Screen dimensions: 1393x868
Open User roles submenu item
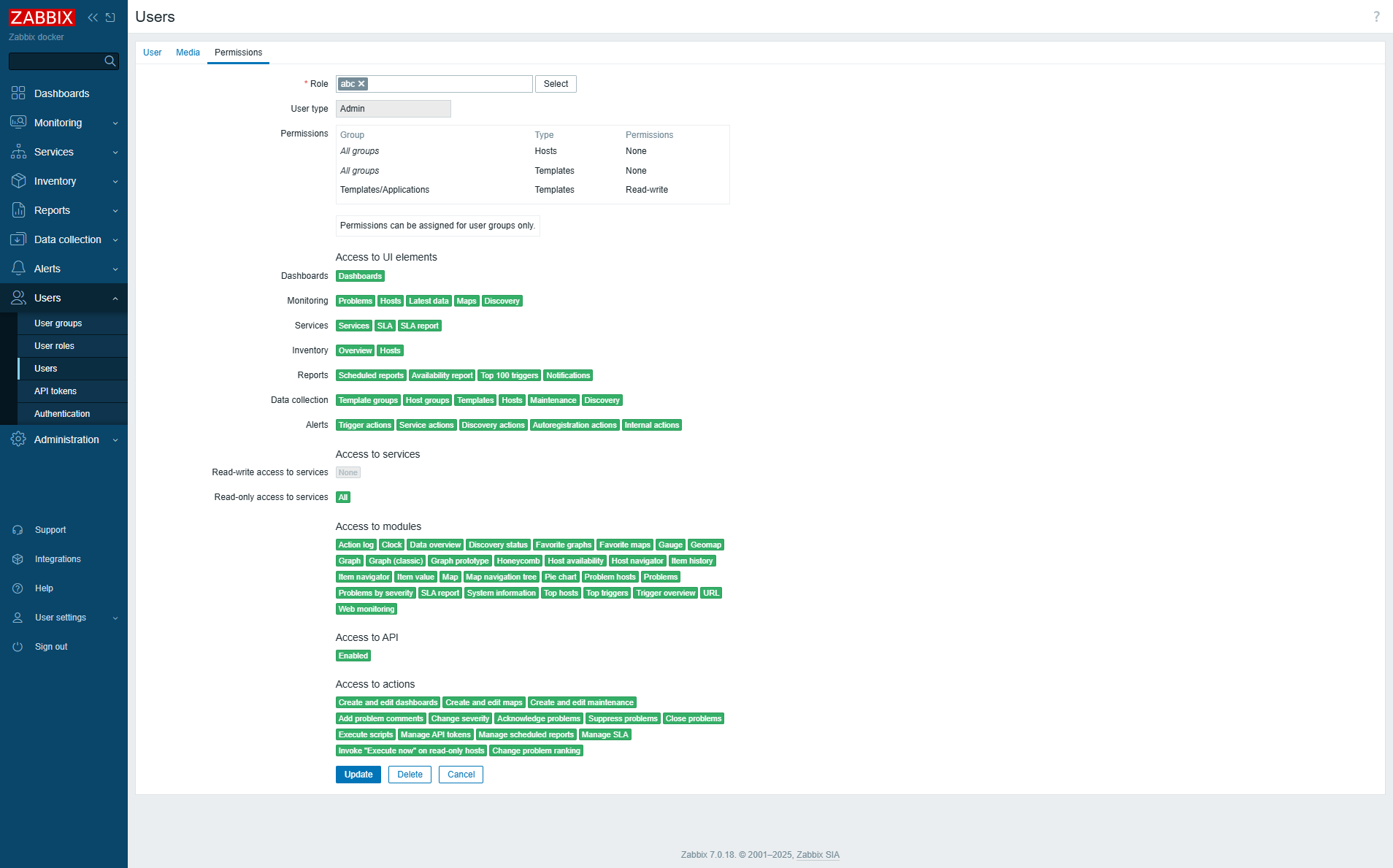coord(54,346)
